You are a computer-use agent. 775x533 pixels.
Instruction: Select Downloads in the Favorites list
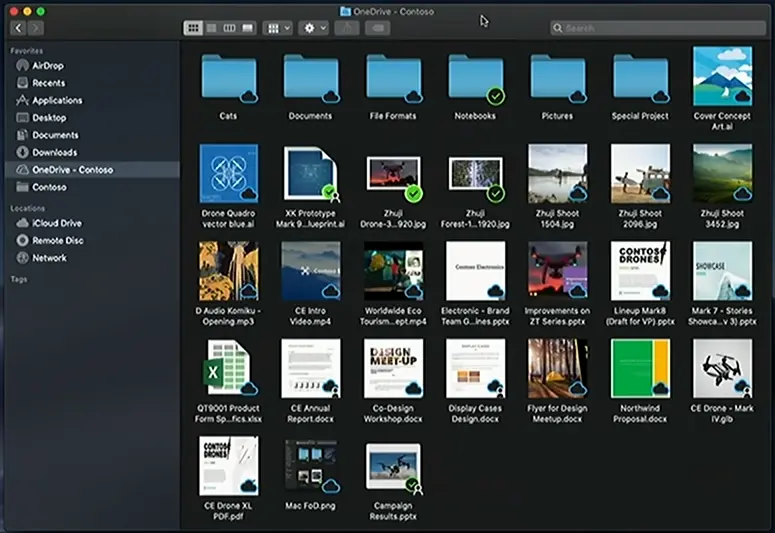pos(54,152)
